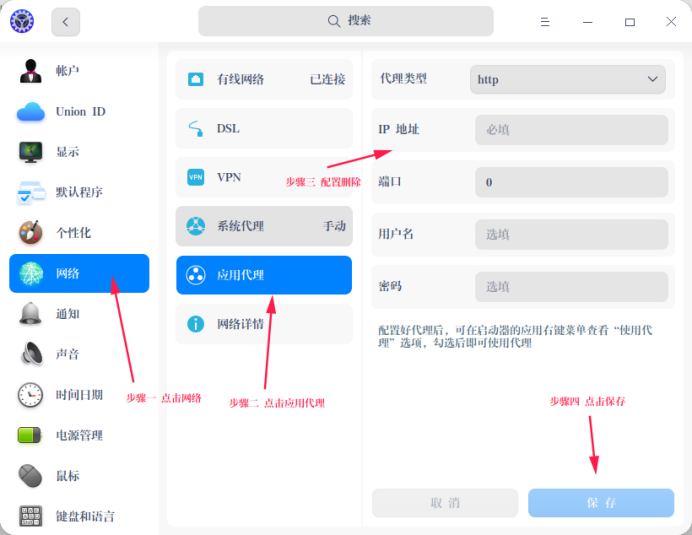Click the search magnifier icon
Viewport: 692px width, 535px height.
coord(334,21)
